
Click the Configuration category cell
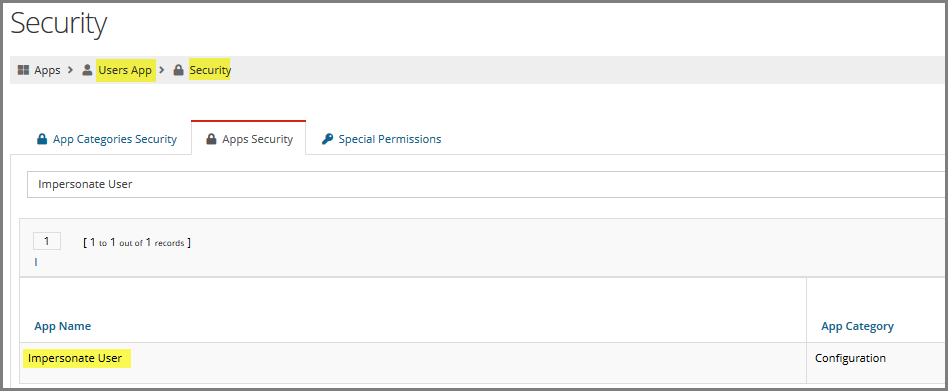850,358
